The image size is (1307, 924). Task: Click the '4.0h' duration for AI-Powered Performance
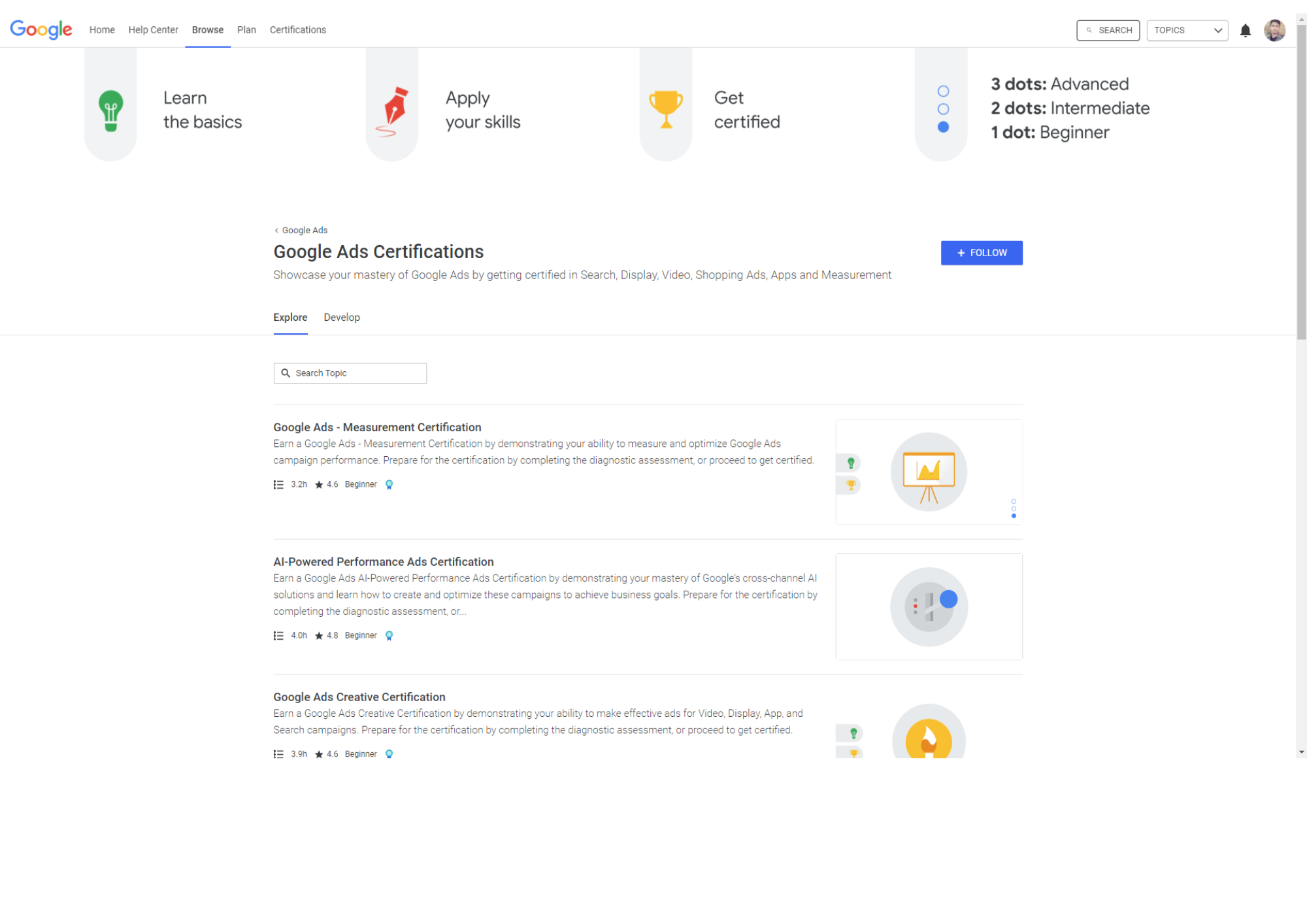(x=299, y=635)
